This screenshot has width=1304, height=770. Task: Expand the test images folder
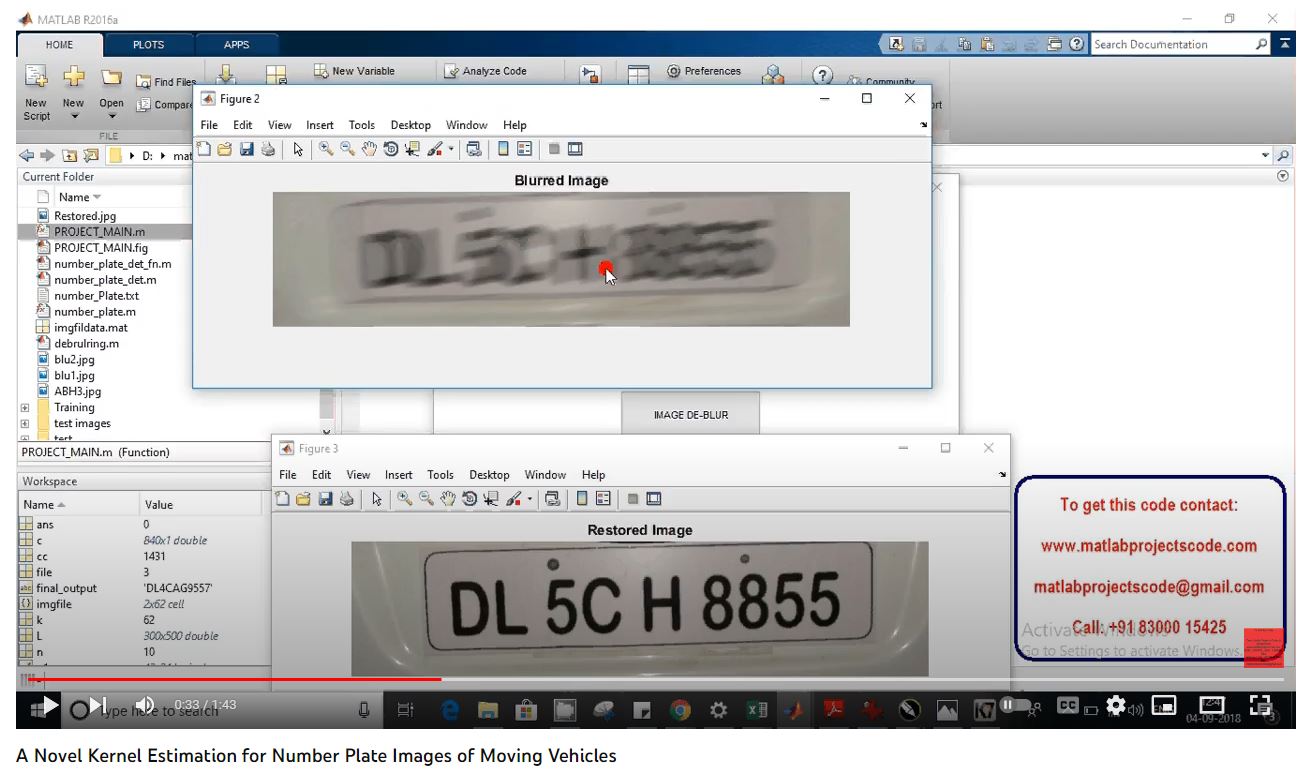coord(25,424)
